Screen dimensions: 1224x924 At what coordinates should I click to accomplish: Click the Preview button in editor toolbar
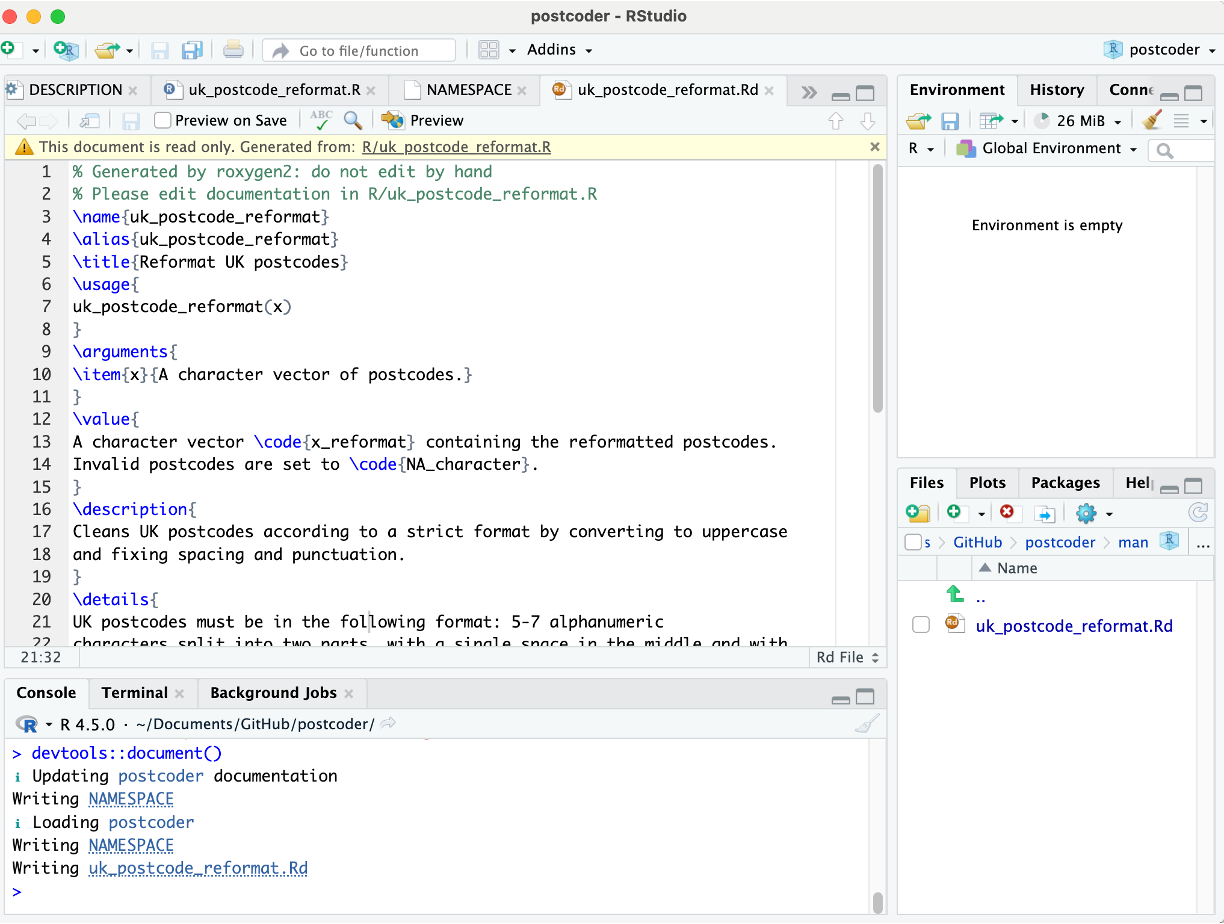pos(423,120)
